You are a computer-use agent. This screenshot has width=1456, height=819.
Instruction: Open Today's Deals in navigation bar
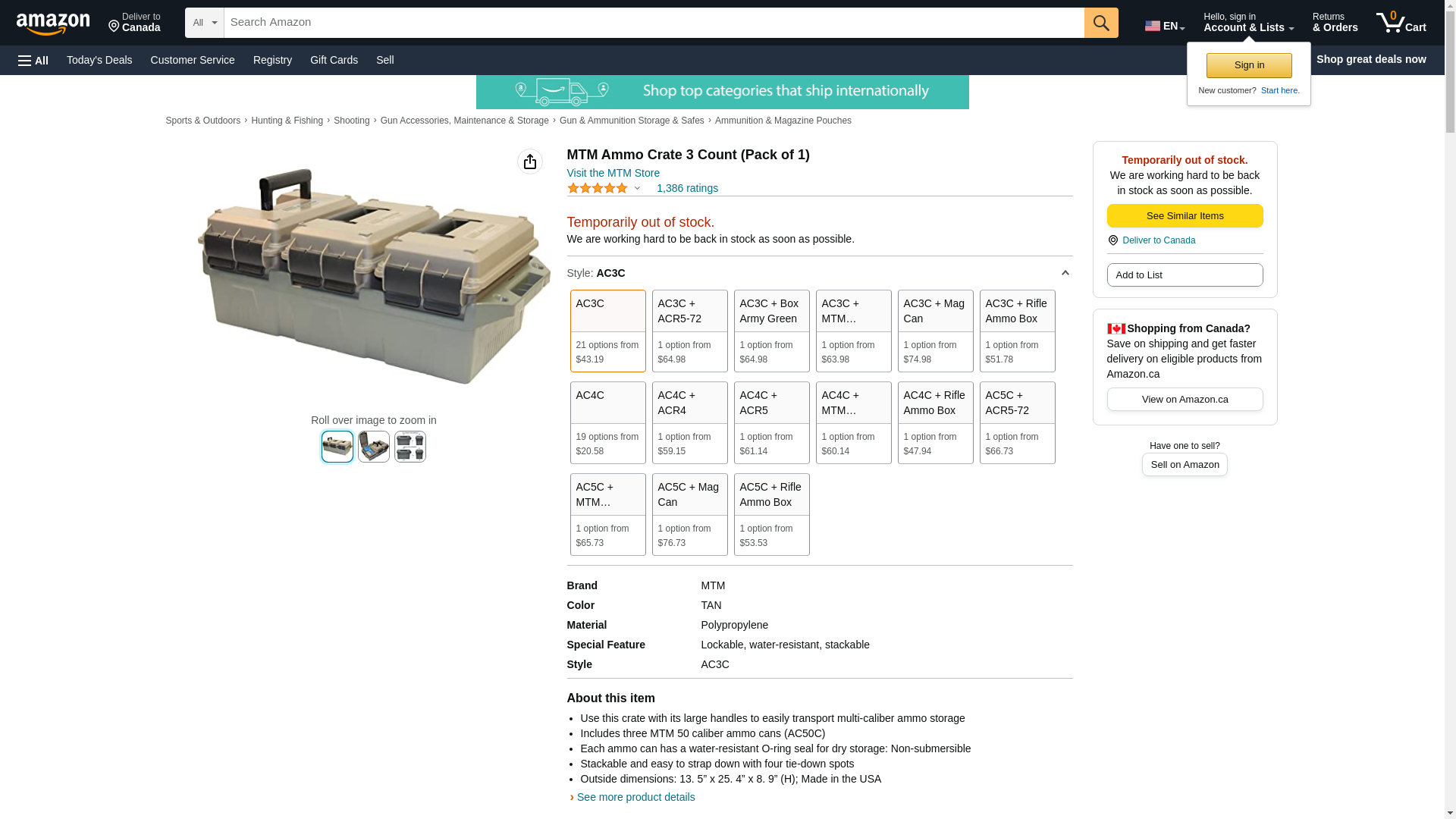99,60
